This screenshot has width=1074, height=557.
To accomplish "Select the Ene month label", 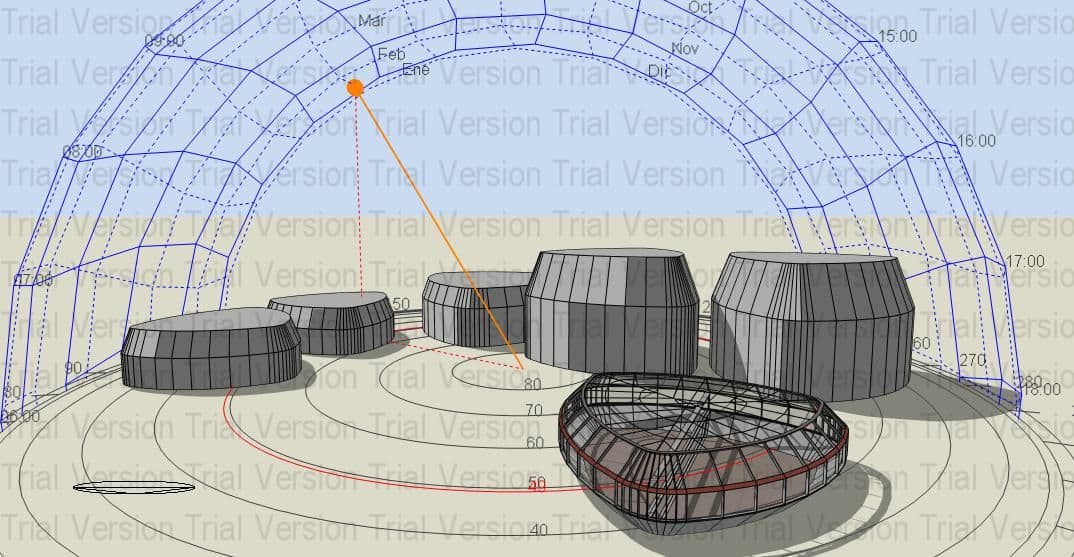I will tap(416, 70).
